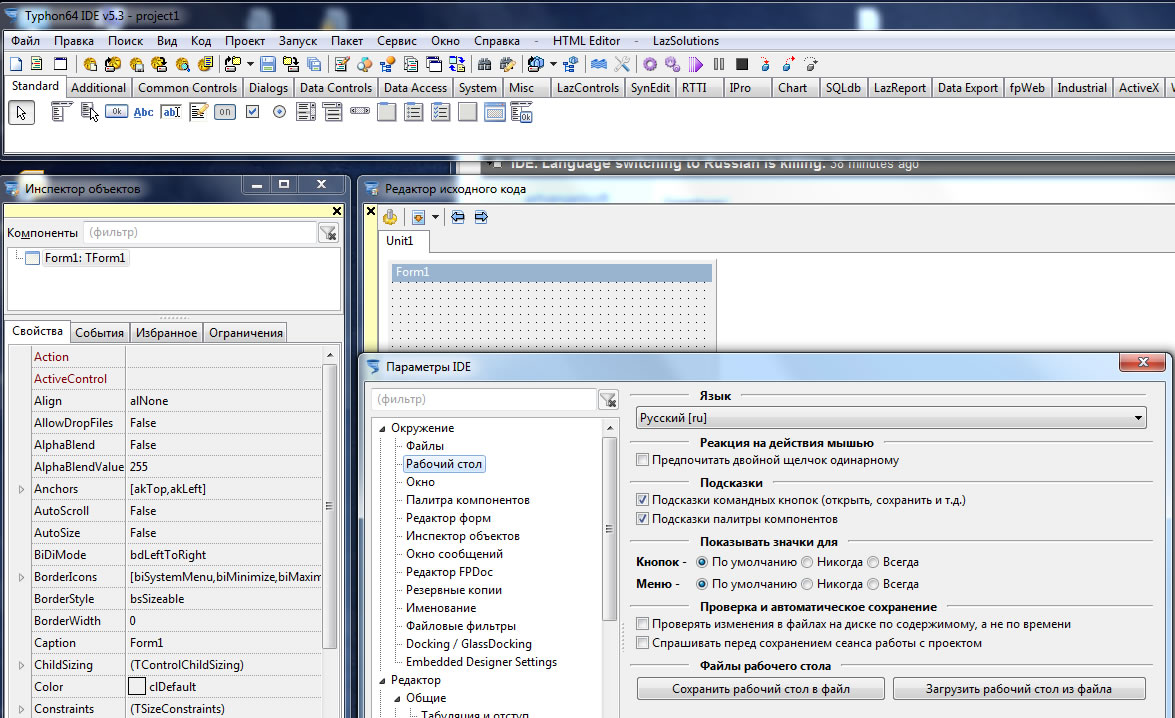This screenshot has height=718, width=1175.
Task: Switch to the Additional palette tab
Action: click(x=98, y=88)
